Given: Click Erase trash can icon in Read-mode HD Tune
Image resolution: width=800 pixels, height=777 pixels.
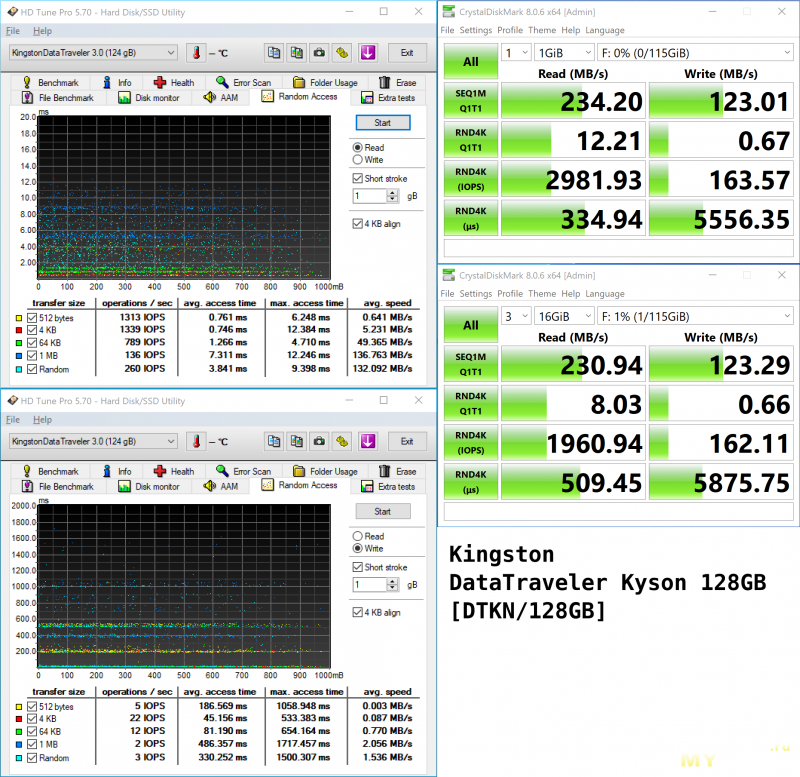Looking at the screenshot, I should [x=385, y=82].
